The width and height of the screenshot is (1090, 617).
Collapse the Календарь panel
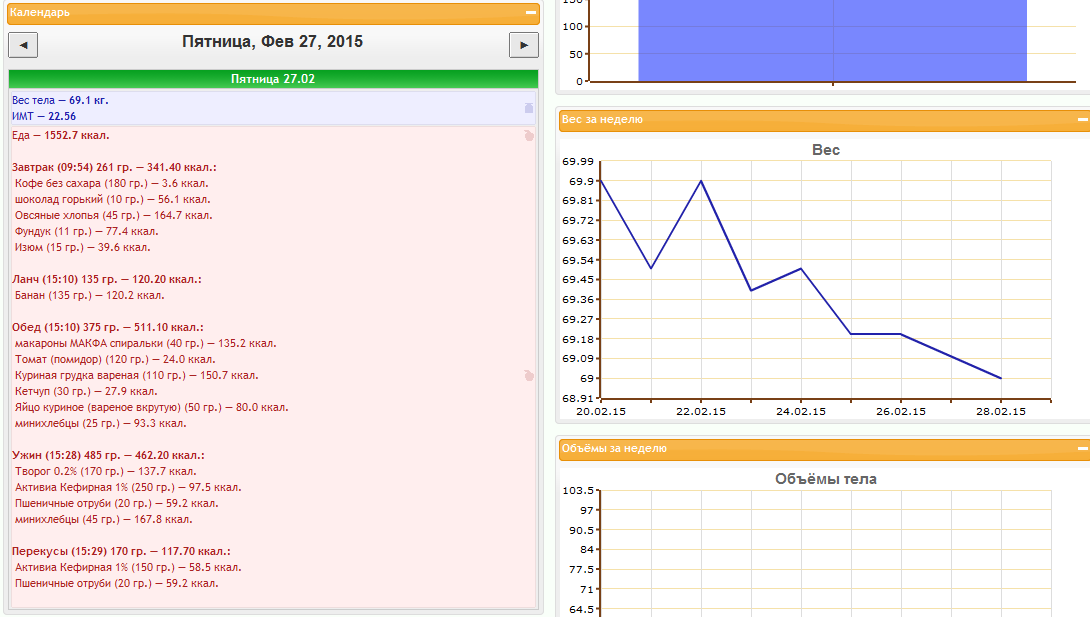pos(530,13)
